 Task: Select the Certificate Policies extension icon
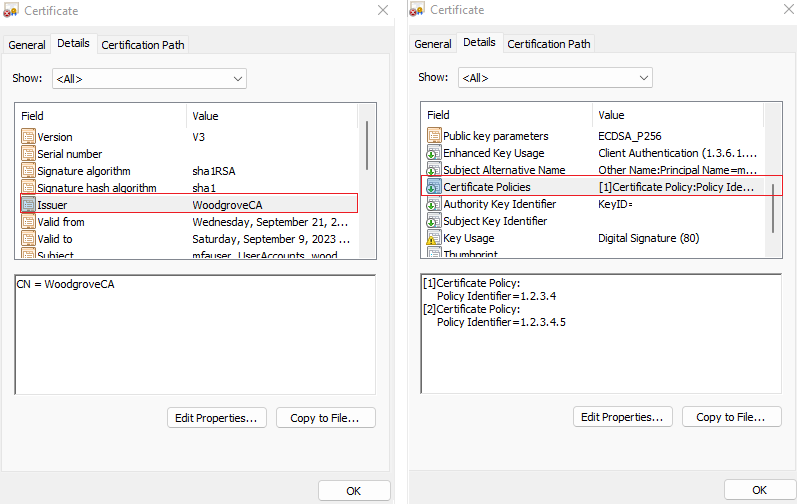point(434,186)
